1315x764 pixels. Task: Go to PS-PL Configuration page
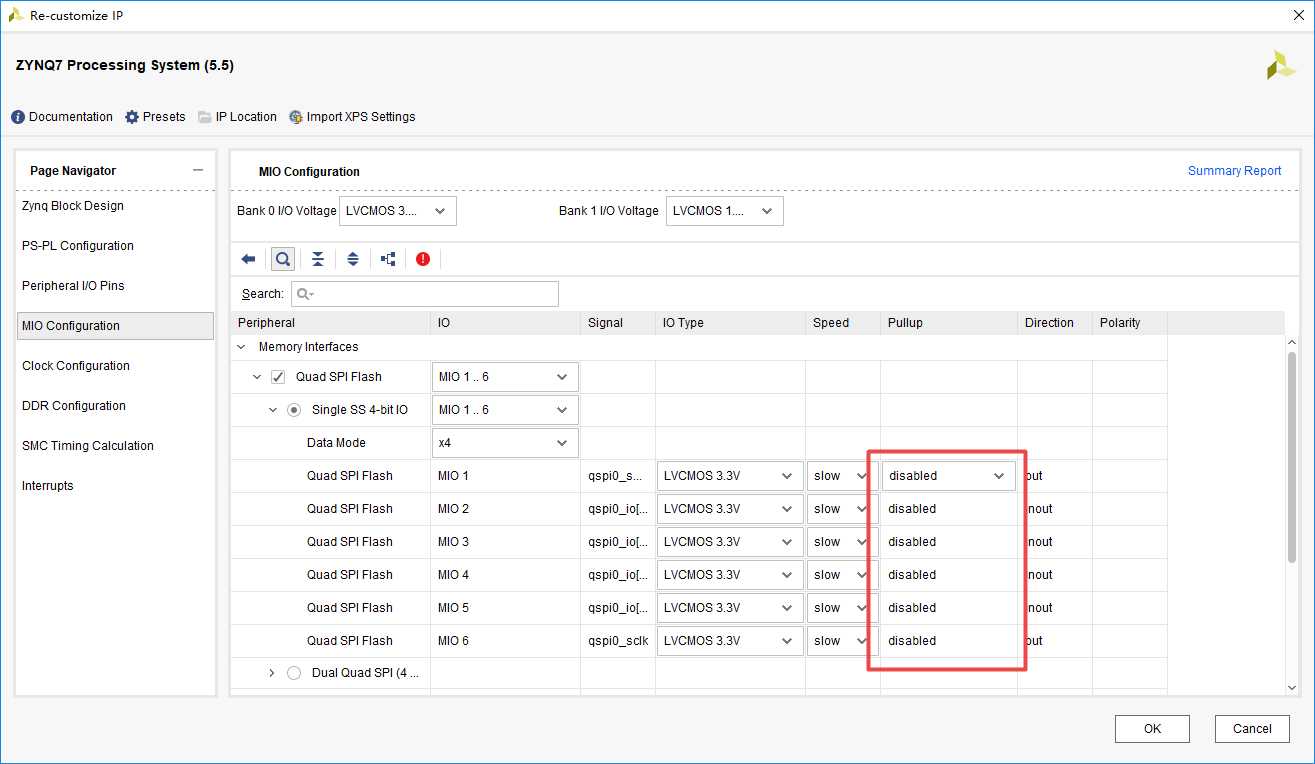tap(78, 246)
